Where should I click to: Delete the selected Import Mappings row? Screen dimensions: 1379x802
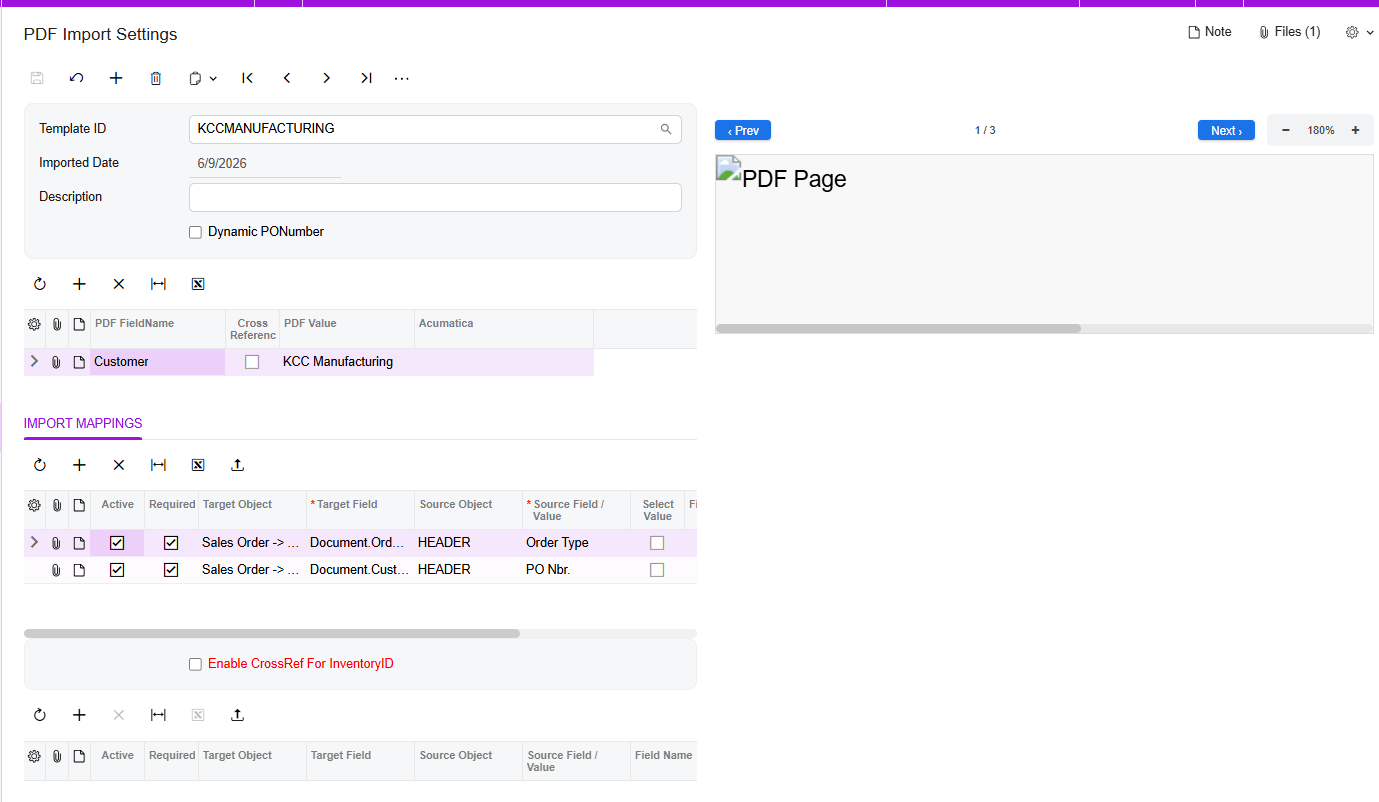click(x=119, y=465)
